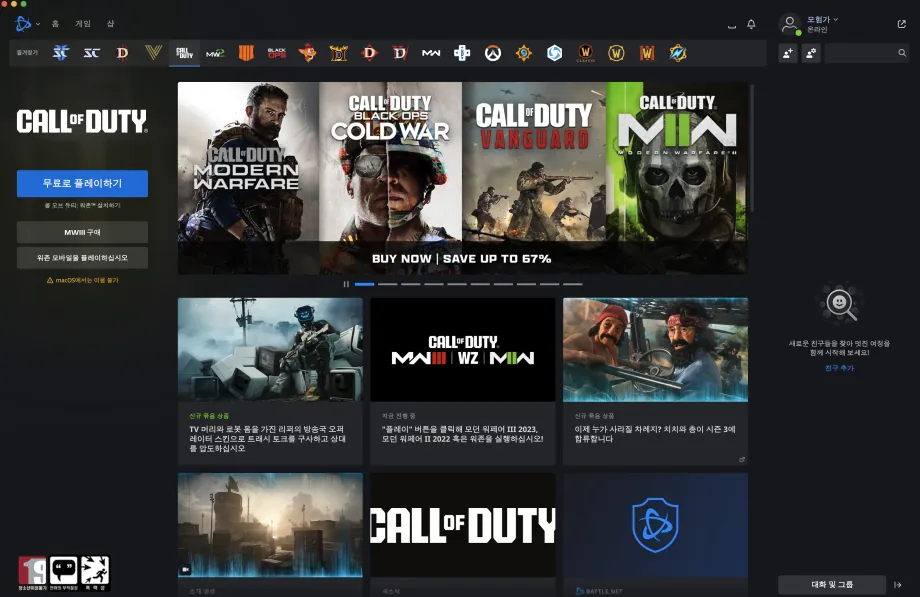Open the Black Ops Cold War icon
Viewport: 920px width, 597px height.
coord(277,53)
